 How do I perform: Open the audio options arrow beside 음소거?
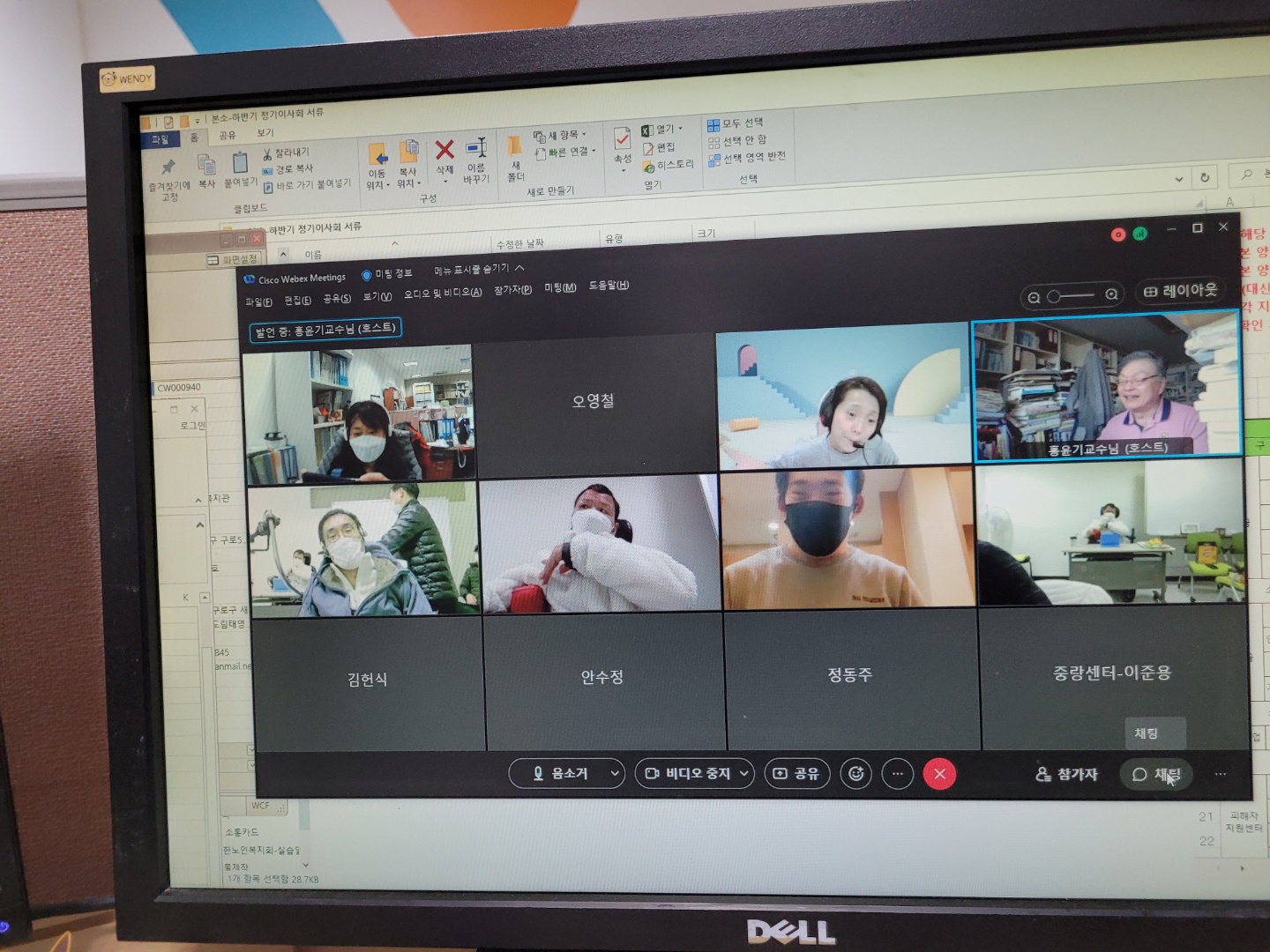[x=616, y=774]
